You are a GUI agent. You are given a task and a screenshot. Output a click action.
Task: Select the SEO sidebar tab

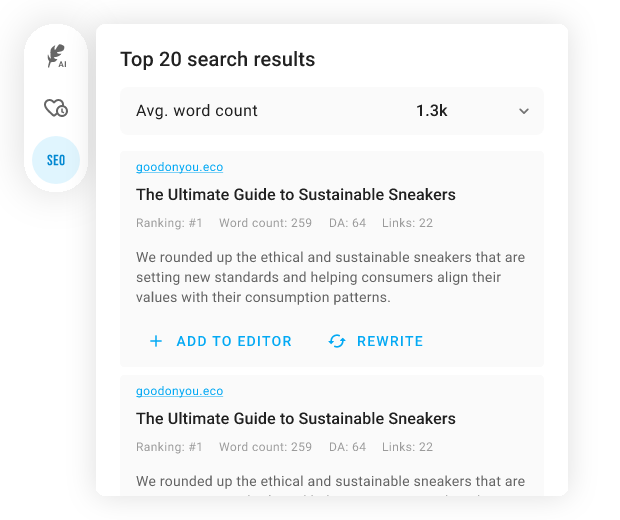coord(56,160)
